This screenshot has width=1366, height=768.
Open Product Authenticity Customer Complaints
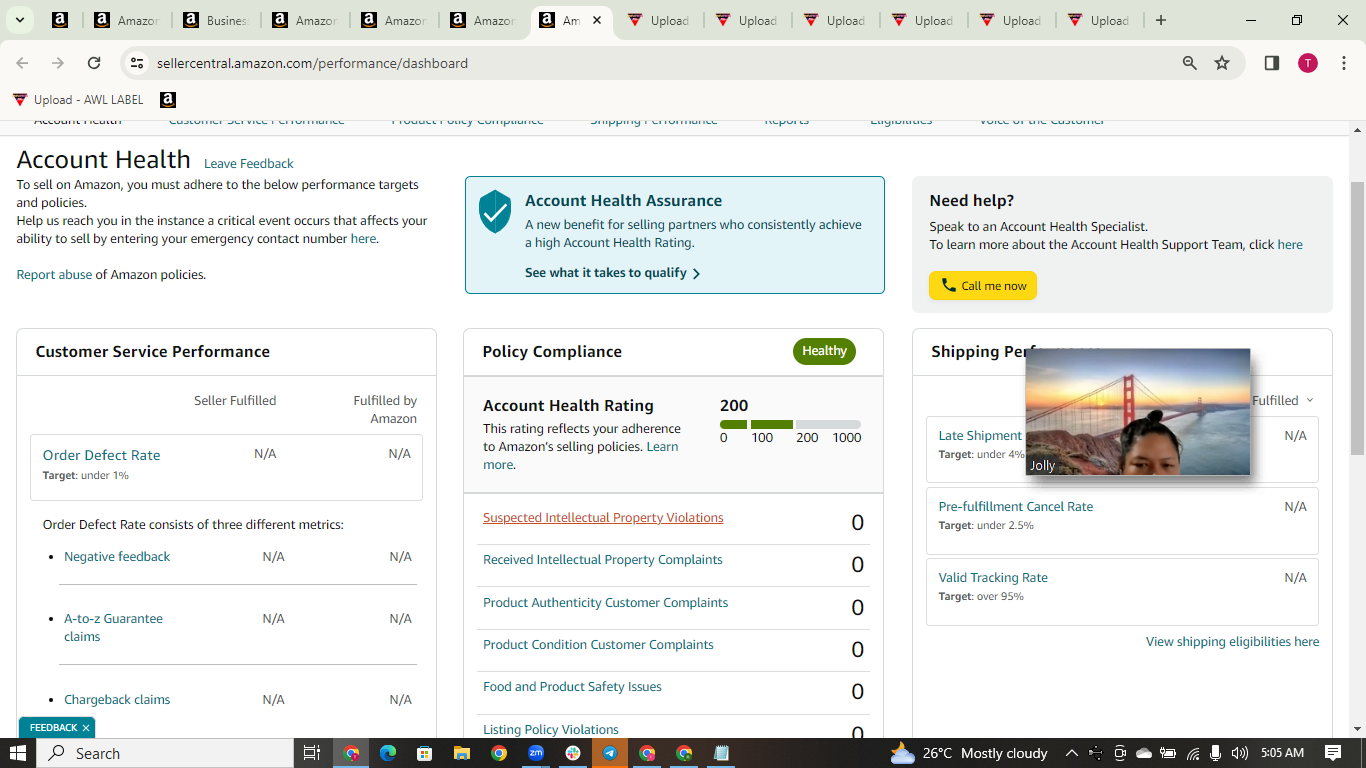(605, 603)
